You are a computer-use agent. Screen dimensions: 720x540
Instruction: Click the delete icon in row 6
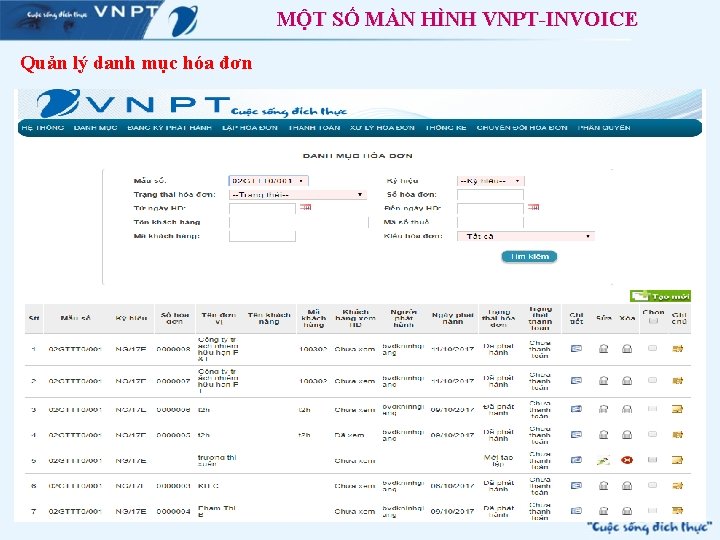coord(627,485)
